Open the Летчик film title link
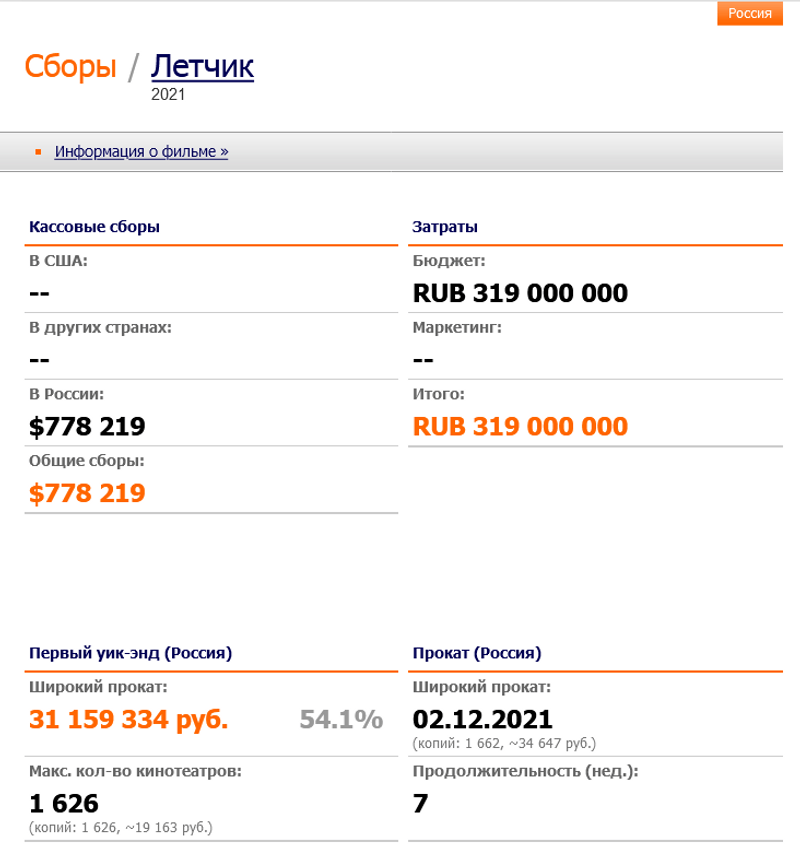Image resolution: width=800 pixels, height=855 pixels. tap(202, 66)
